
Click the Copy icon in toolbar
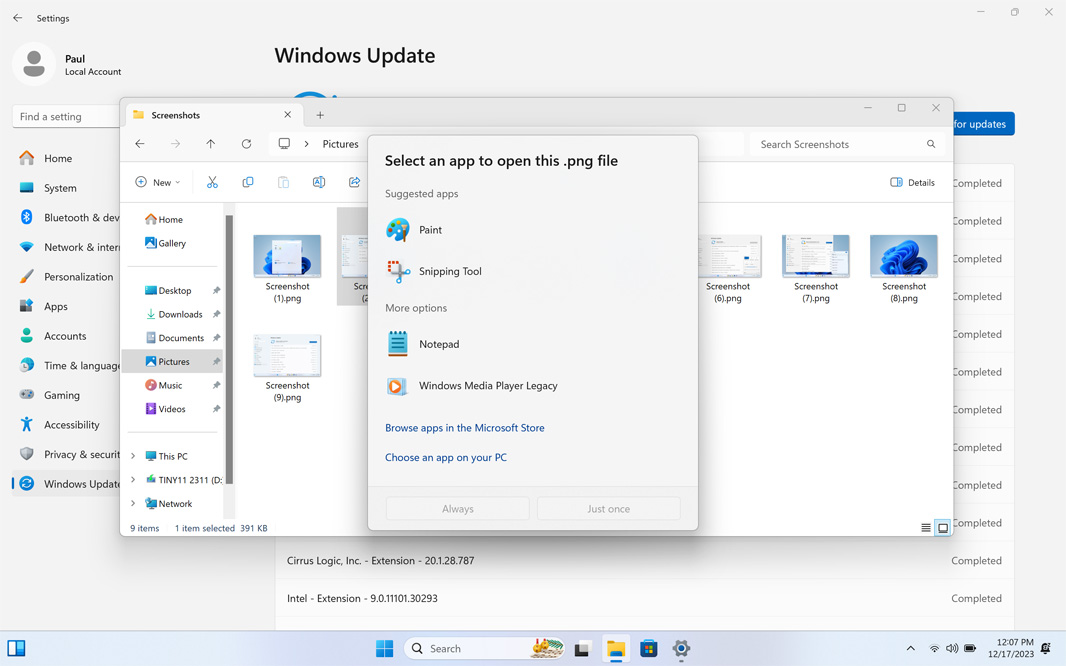click(x=248, y=182)
